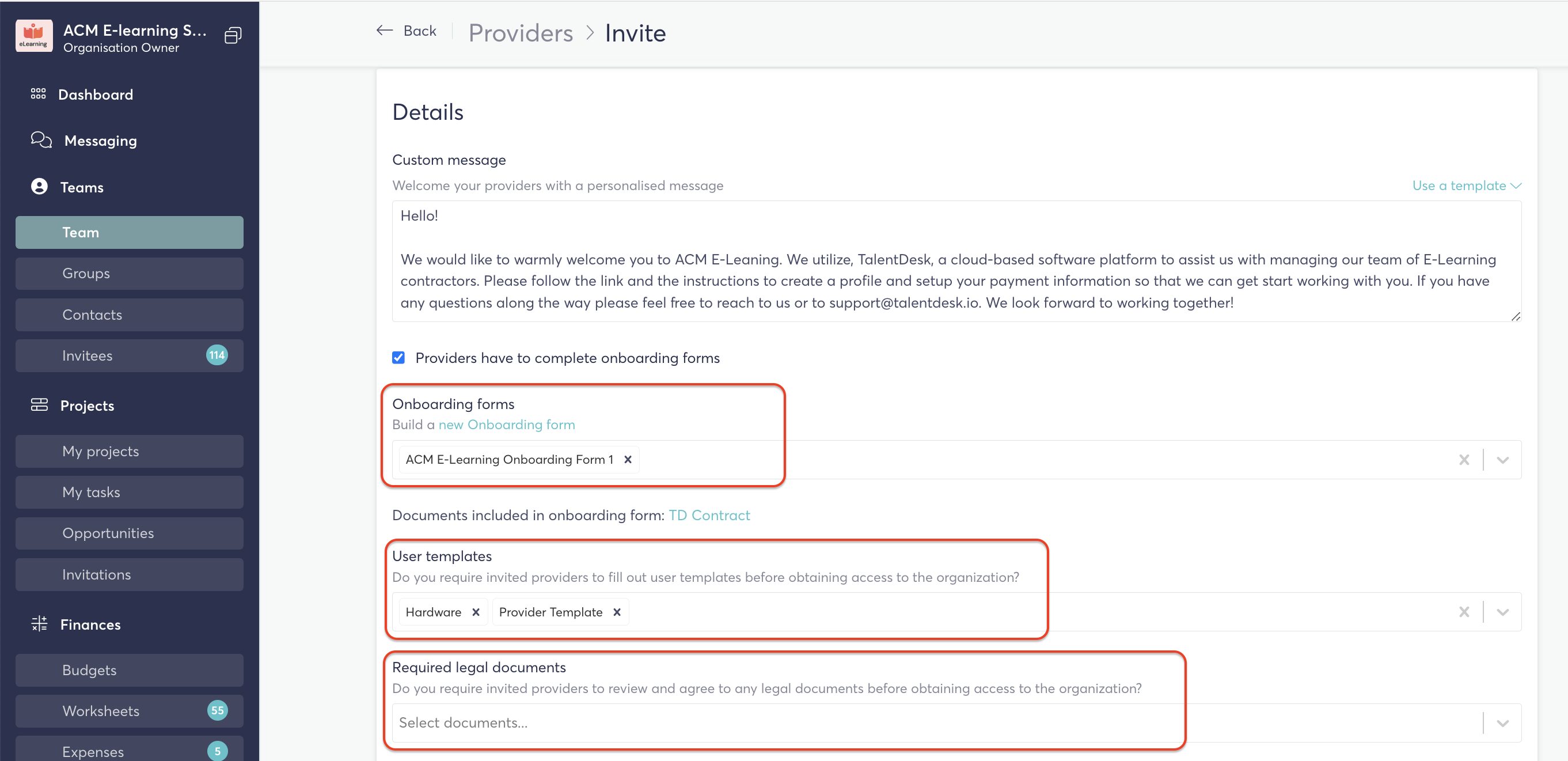The image size is (1568, 761).
Task: Click the ACM eLearning organisation logo
Action: tap(33, 36)
